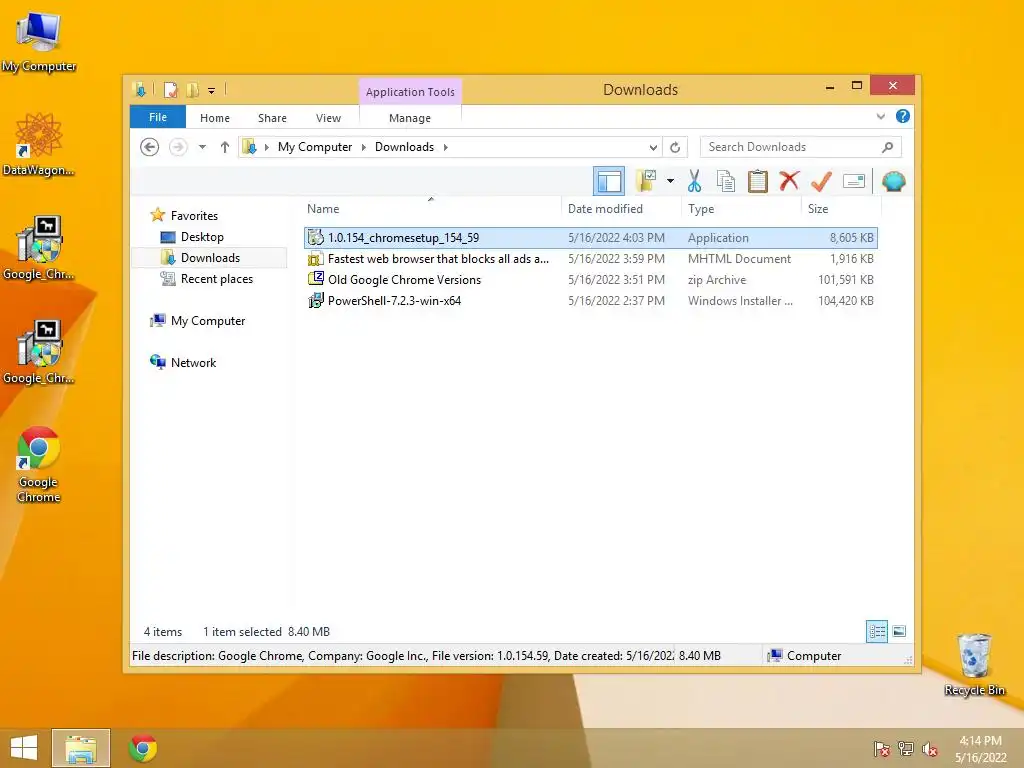Select Network in the navigation pane
This screenshot has width=1024, height=768.
(x=184, y=362)
